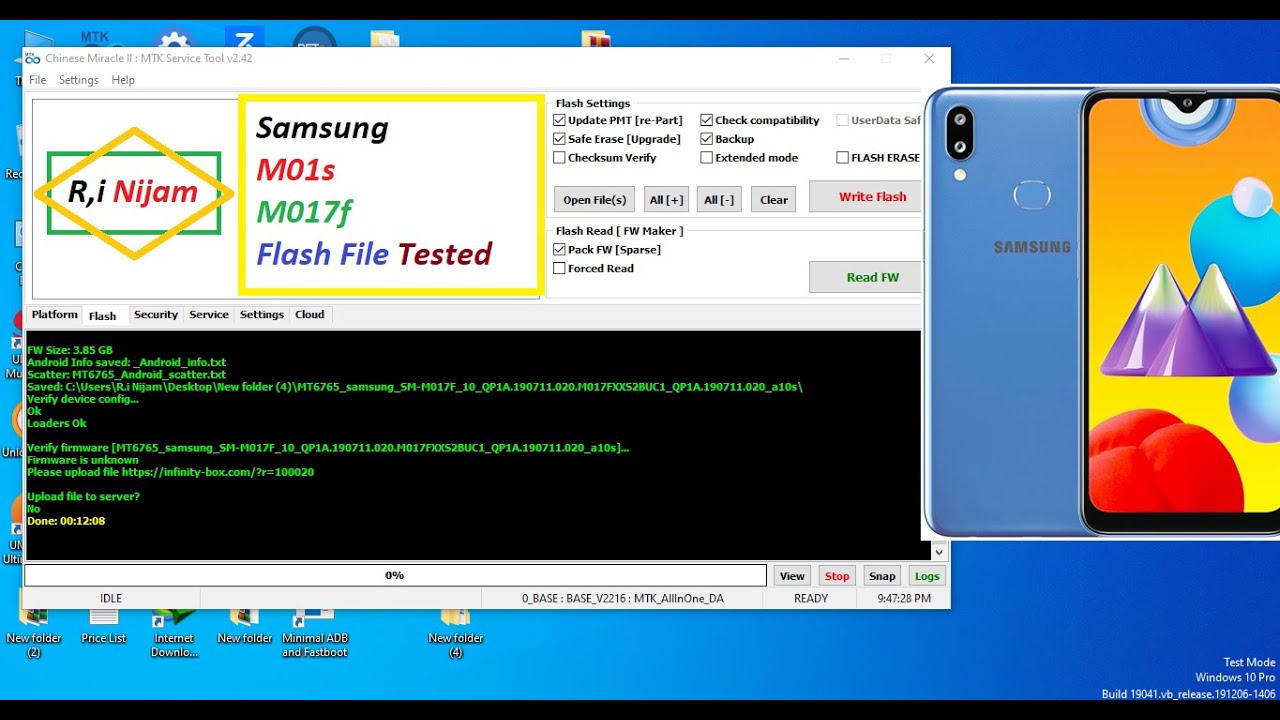
Task: Click the Write Flash button
Action: click(x=866, y=196)
